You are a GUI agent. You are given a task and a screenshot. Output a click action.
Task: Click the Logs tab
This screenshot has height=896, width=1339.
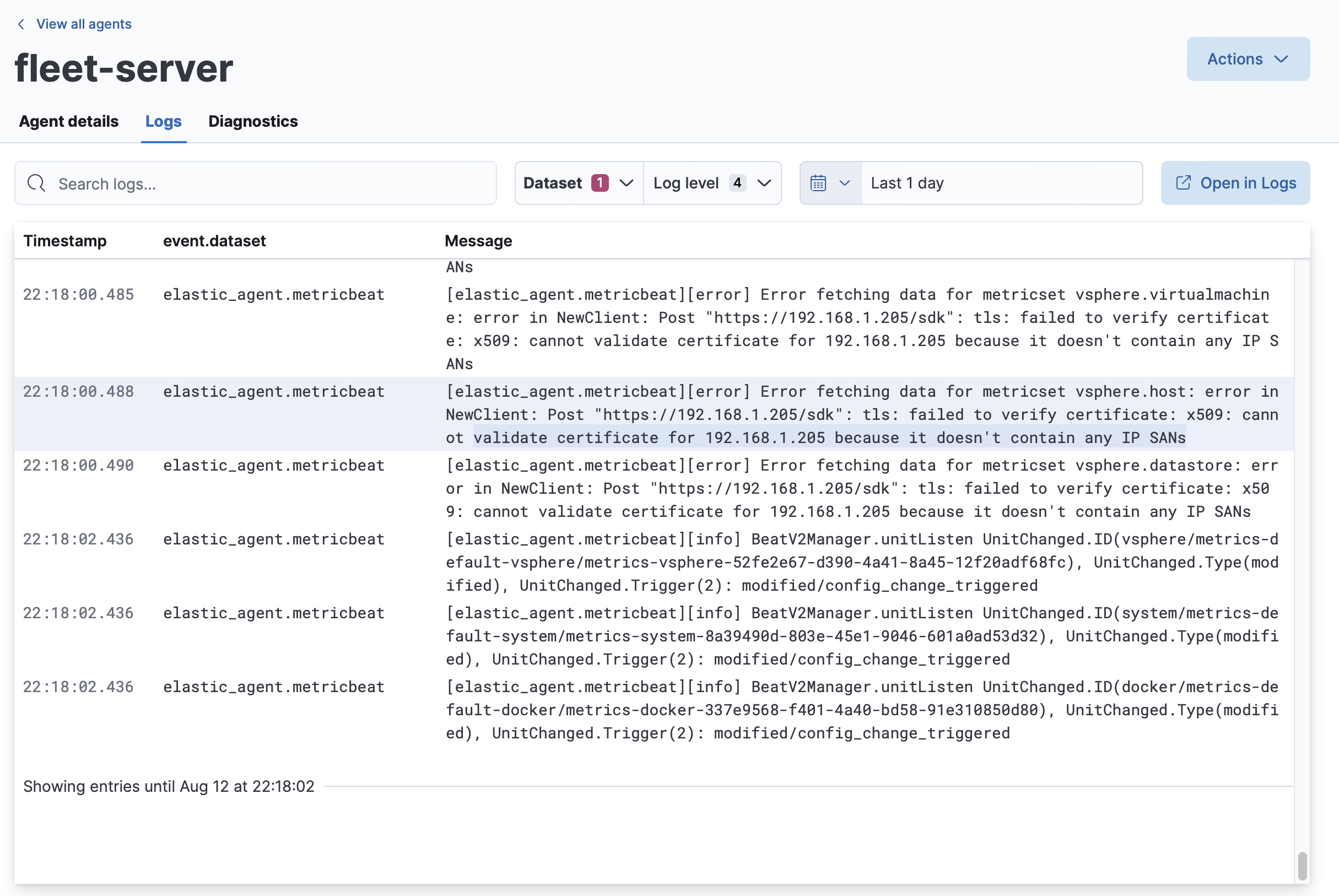[163, 121]
